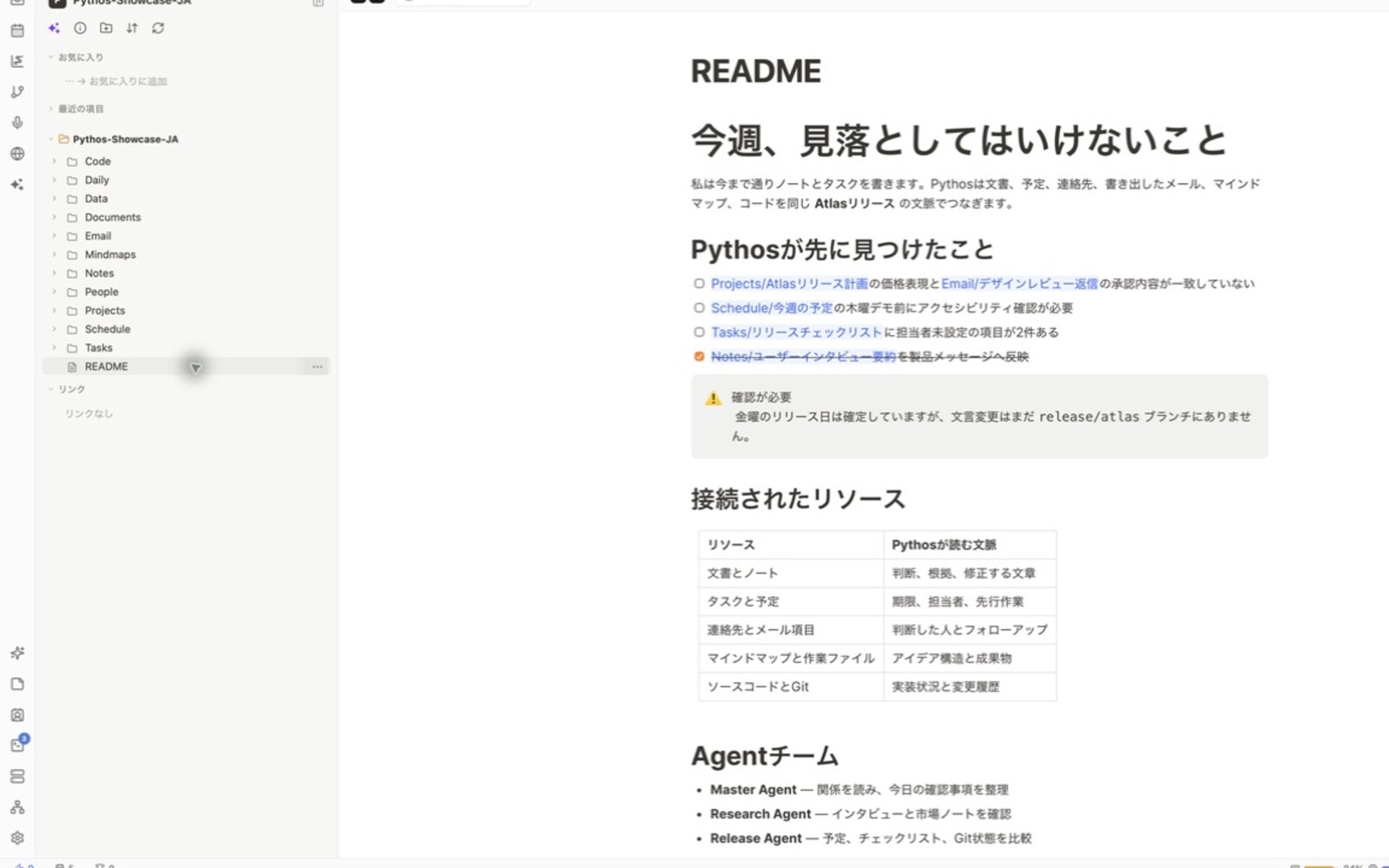Image resolution: width=1389 pixels, height=868 pixels.
Task: Click the リンクなし text in the sidebar
Action: click(89, 414)
